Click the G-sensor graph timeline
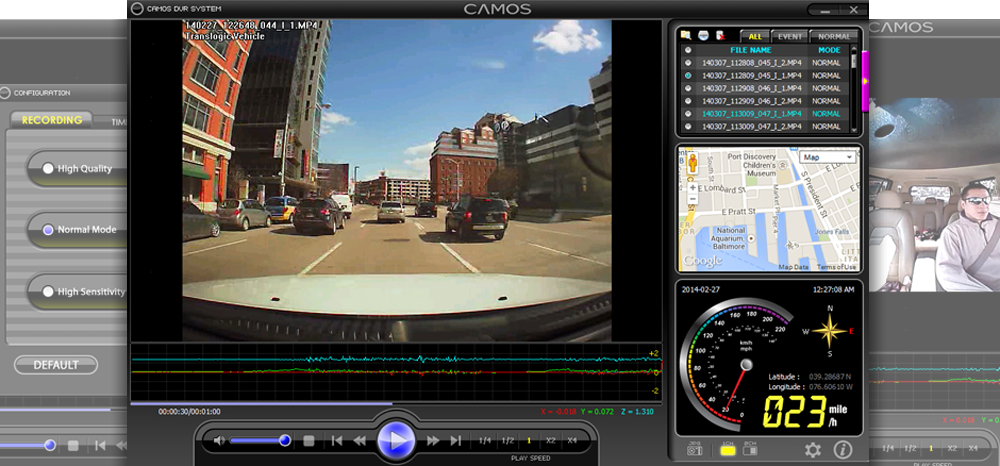Screen dimensions: 1000x466 click(396, 372)
